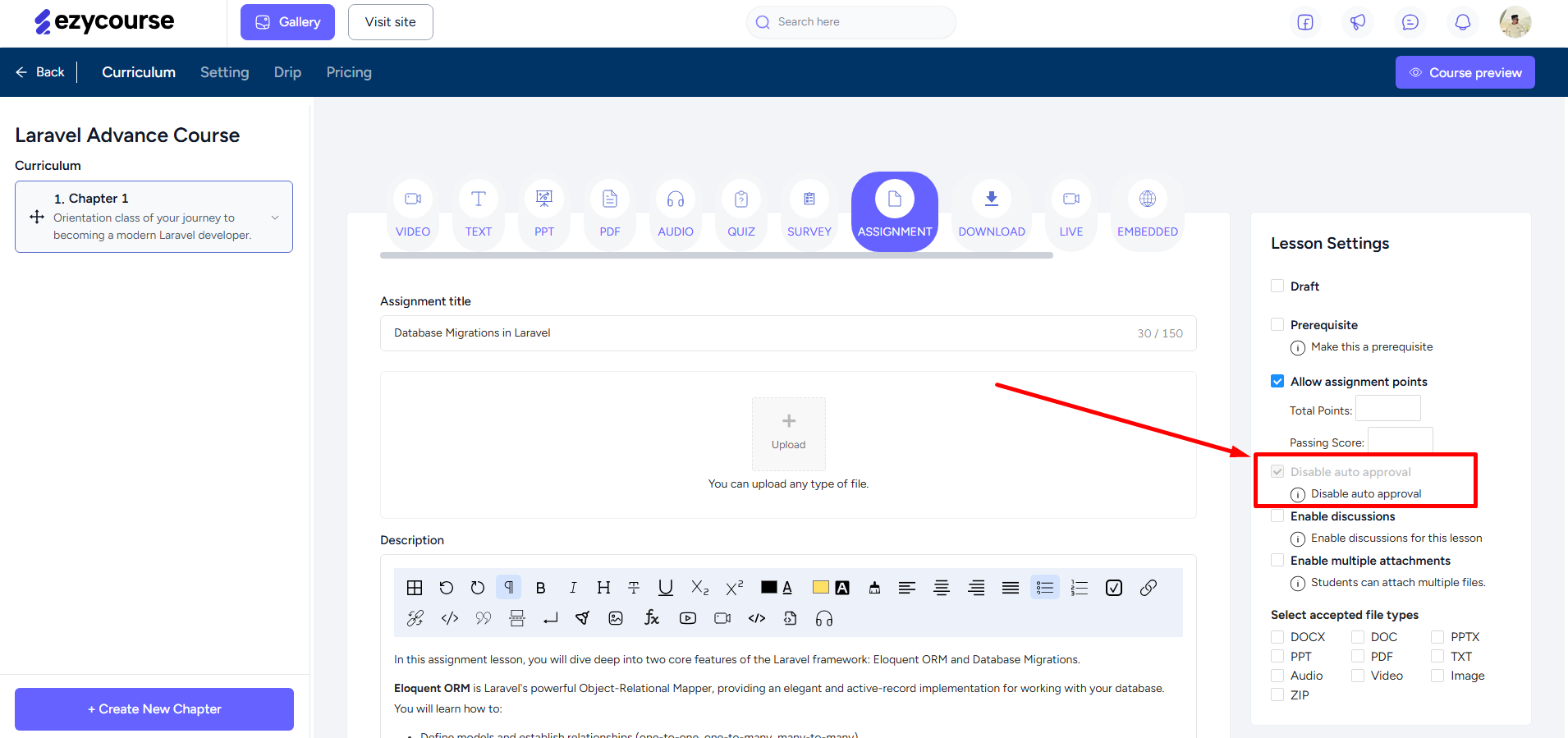
Task: Open notifications bell
Action: (x=1463, y=22)
